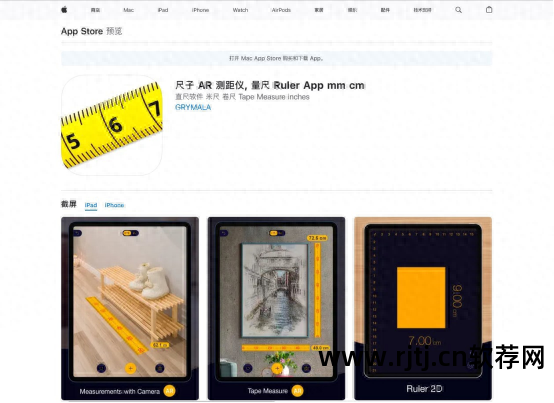Click the AR badge on Tape Measure
554x403 pixels.
point(297,391)
